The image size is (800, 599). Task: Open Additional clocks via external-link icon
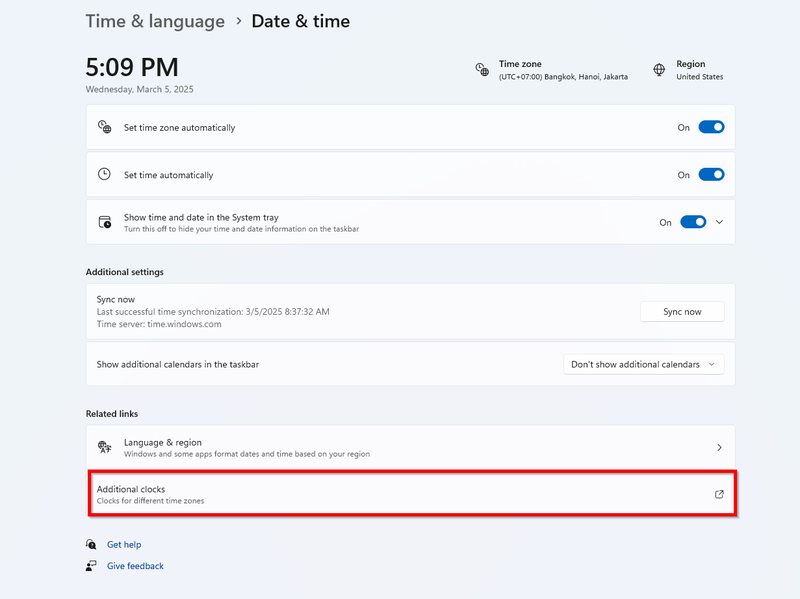click(x=719, y=494)
